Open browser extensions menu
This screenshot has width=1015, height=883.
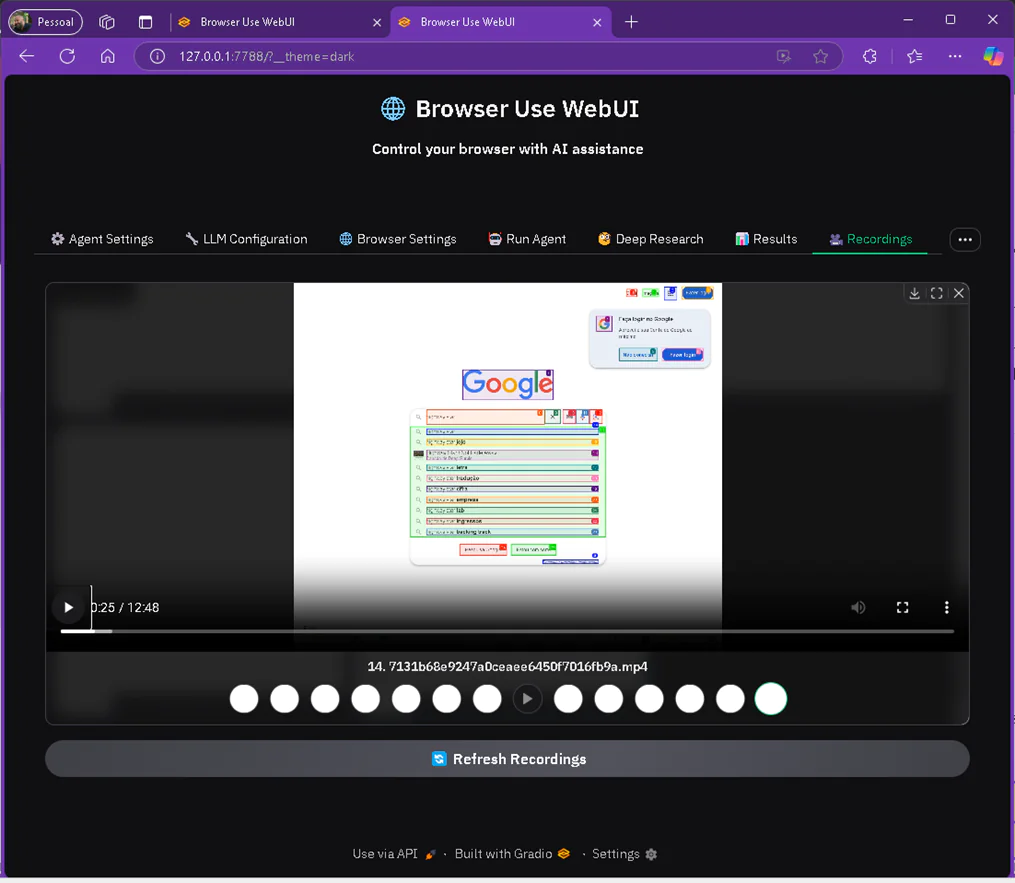tap(870, 56)
